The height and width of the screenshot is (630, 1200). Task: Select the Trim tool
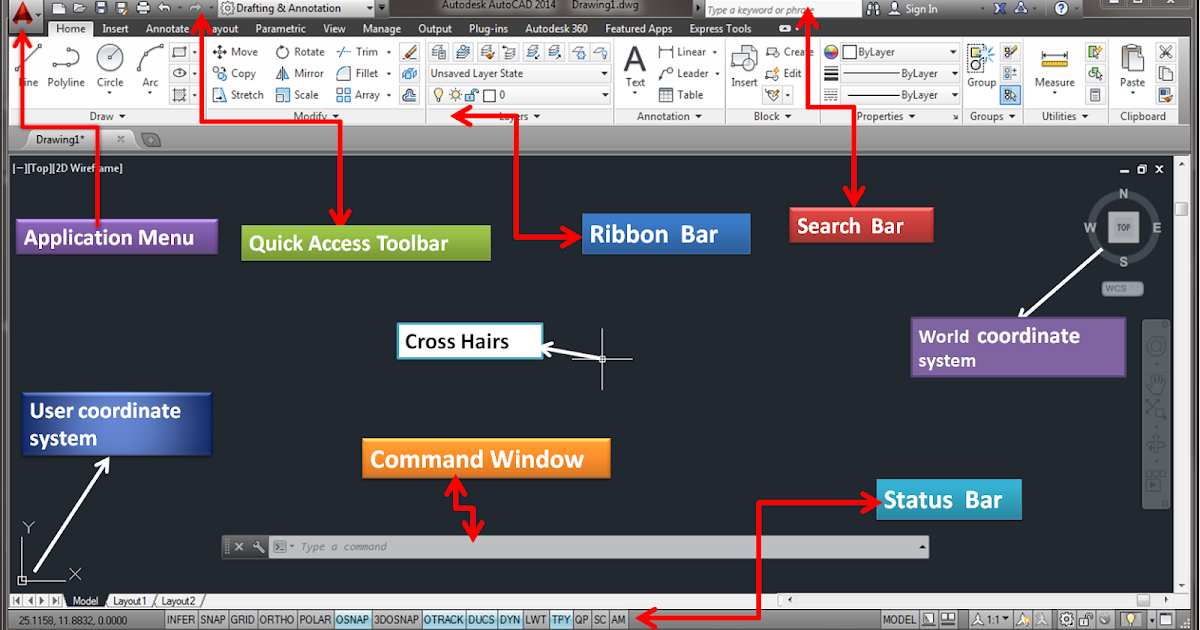click(357, 52)
